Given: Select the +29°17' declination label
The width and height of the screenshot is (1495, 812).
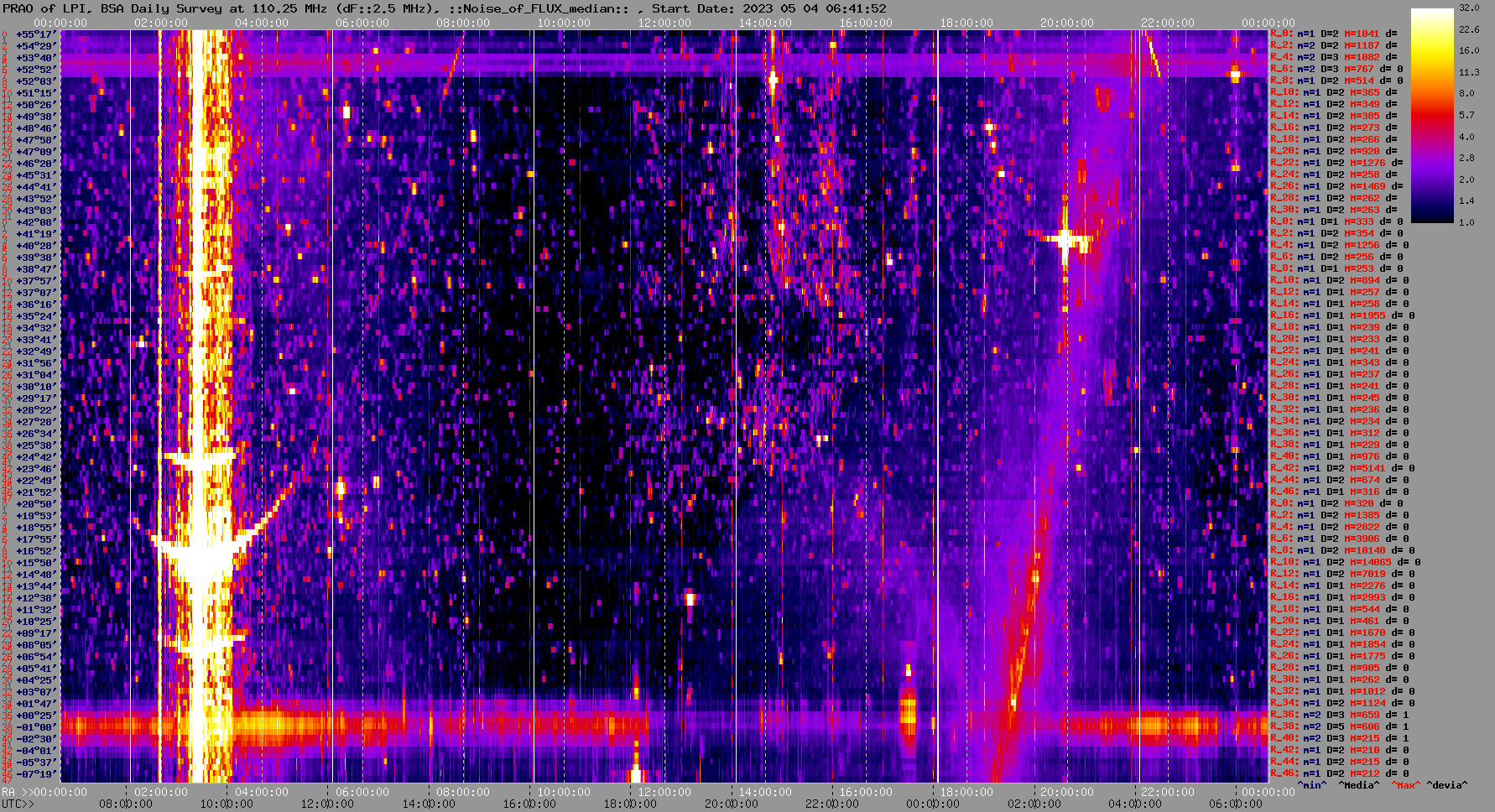Looking at the screenshot, I should click(x=36, y=398).
